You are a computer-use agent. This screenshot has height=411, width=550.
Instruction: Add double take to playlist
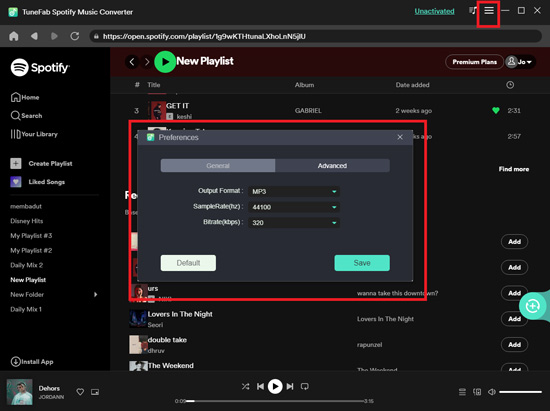coord(514,345)
